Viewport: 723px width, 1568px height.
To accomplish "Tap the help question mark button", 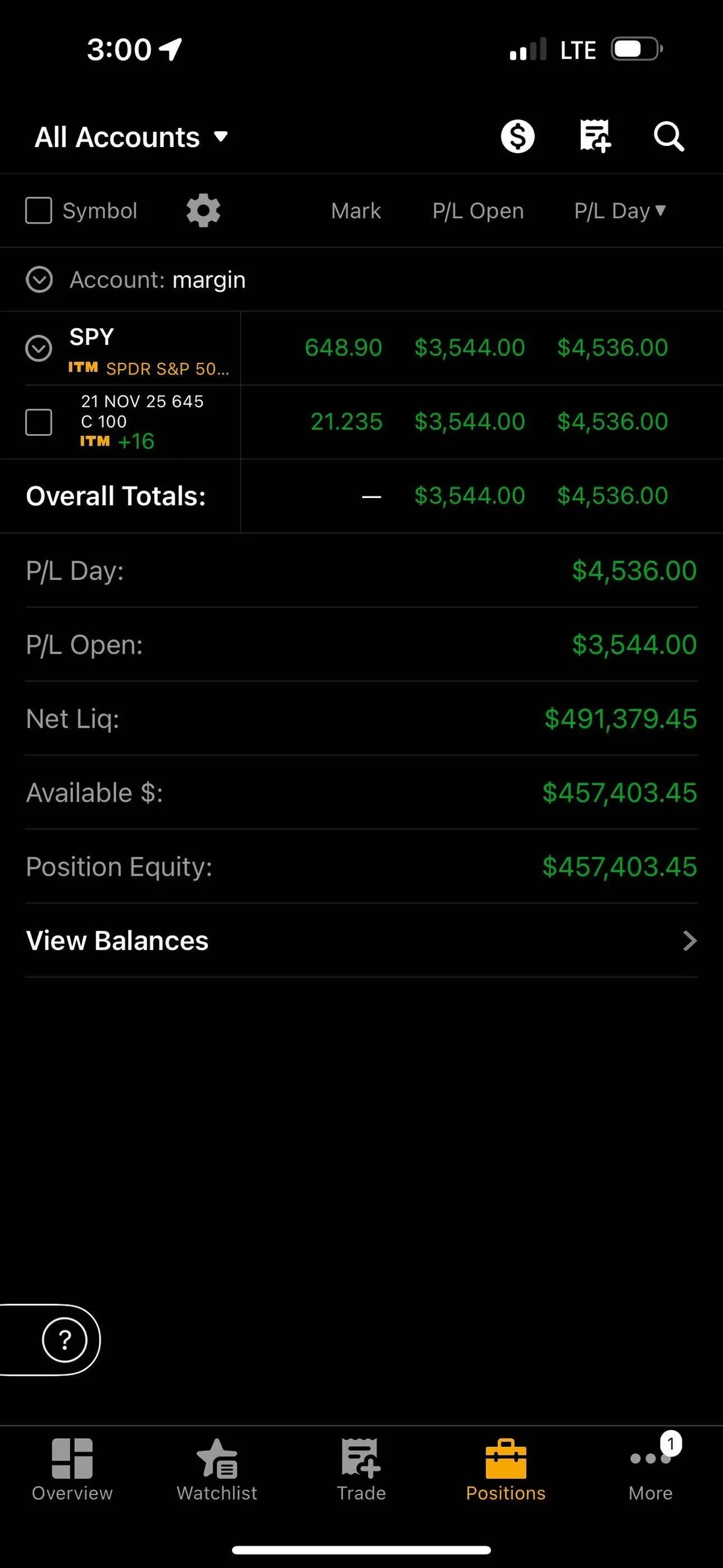I will pyautogui.click(x=64, y=1340).
